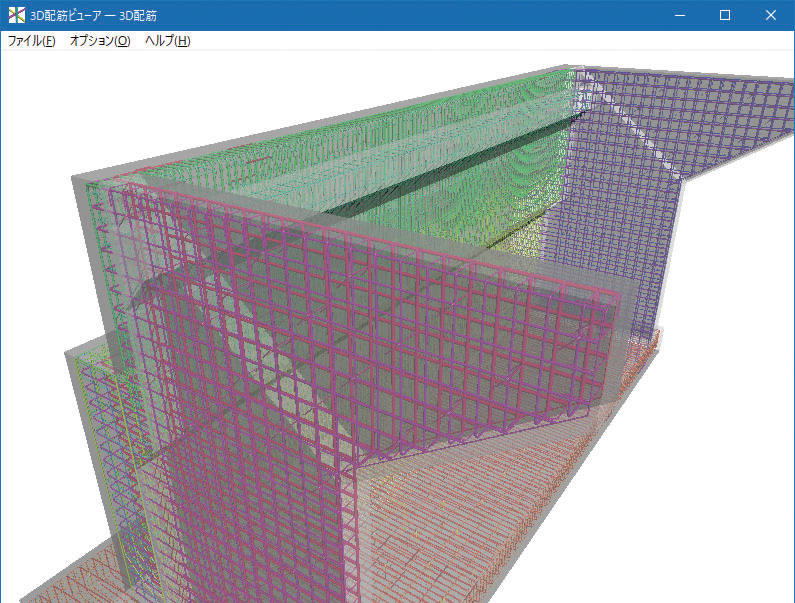Click the 3D配筋ビューア app icon

(17, 15)
